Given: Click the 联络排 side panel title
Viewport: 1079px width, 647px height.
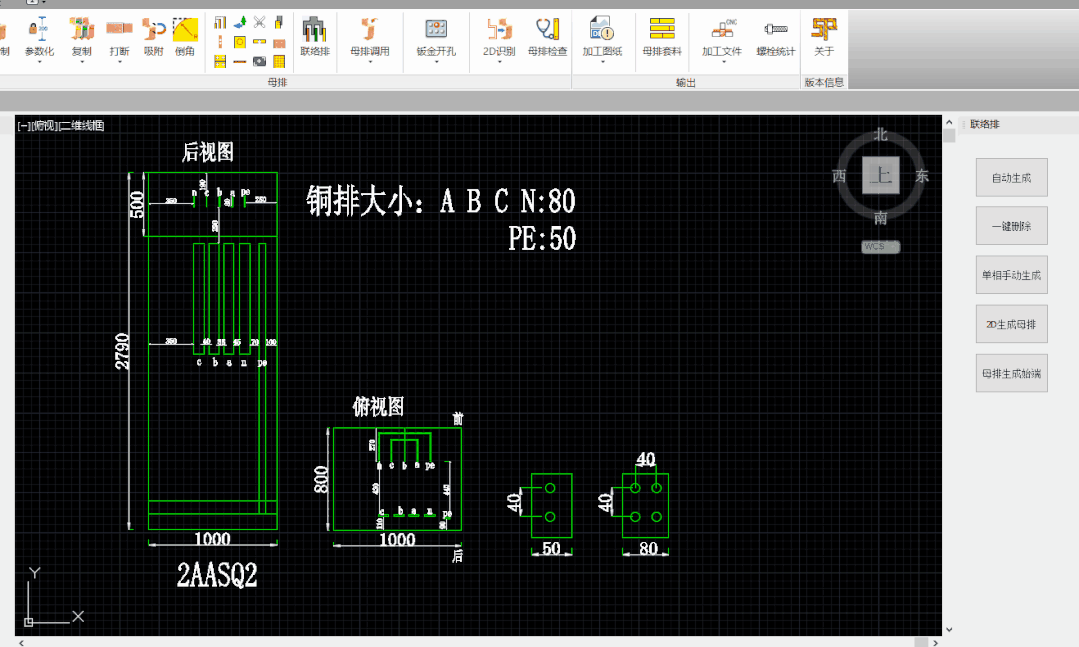Looking at the screenshot, I should (x=985, y=125).
